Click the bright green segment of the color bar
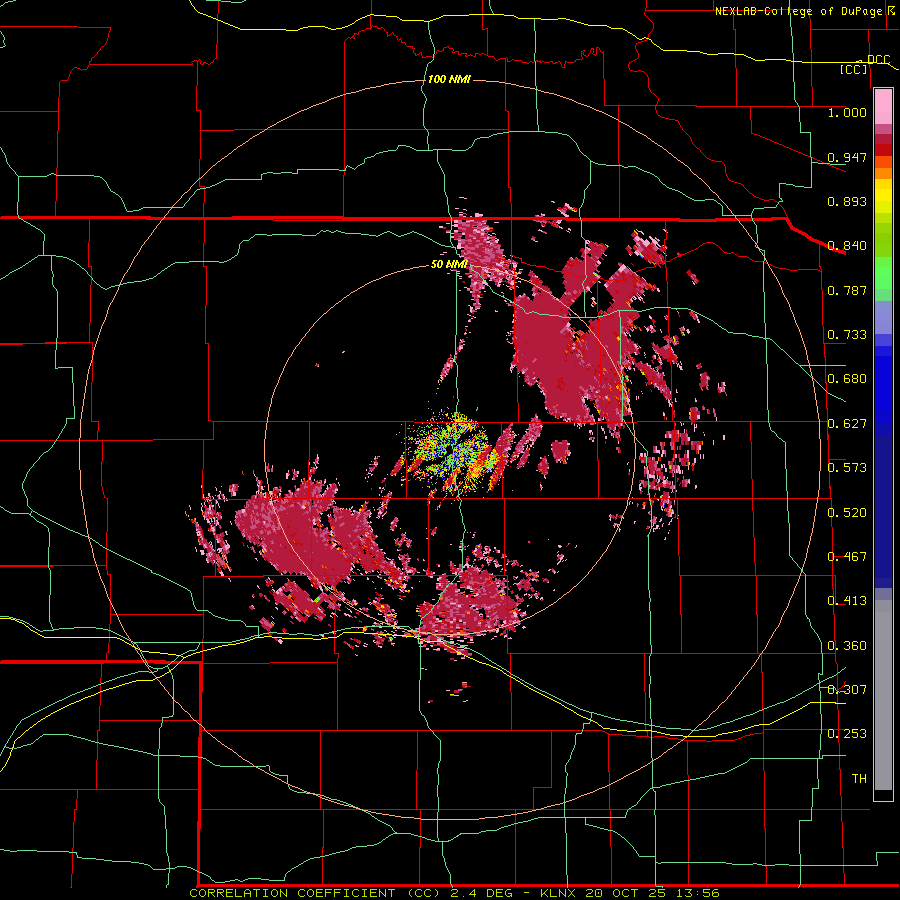900x900 pixels. (883, 273)
